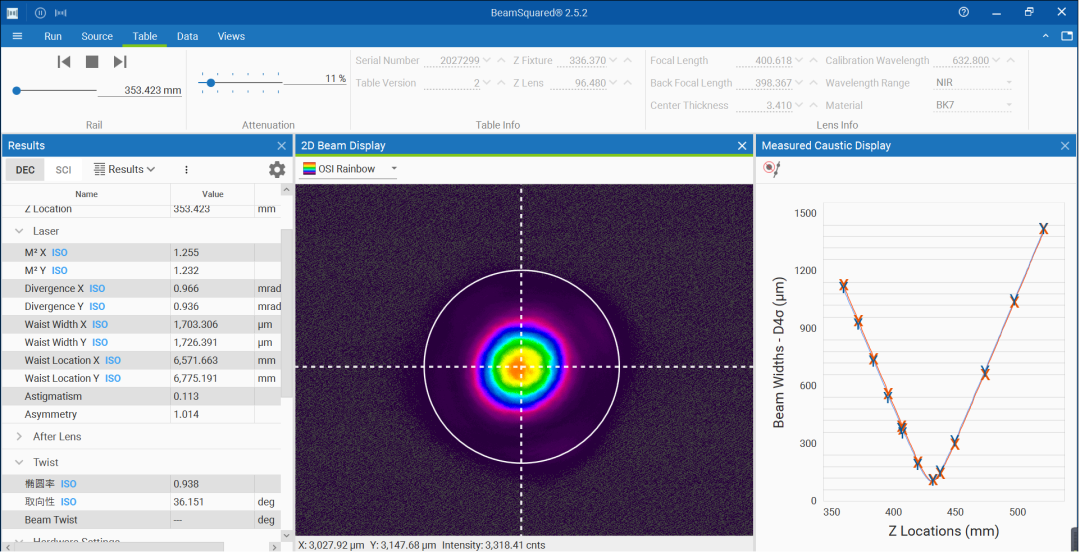The image size is (1080, 552).
Task: Decrease Serial Number with down arrow
Action: pyautogui.click(x=487, y=61)
